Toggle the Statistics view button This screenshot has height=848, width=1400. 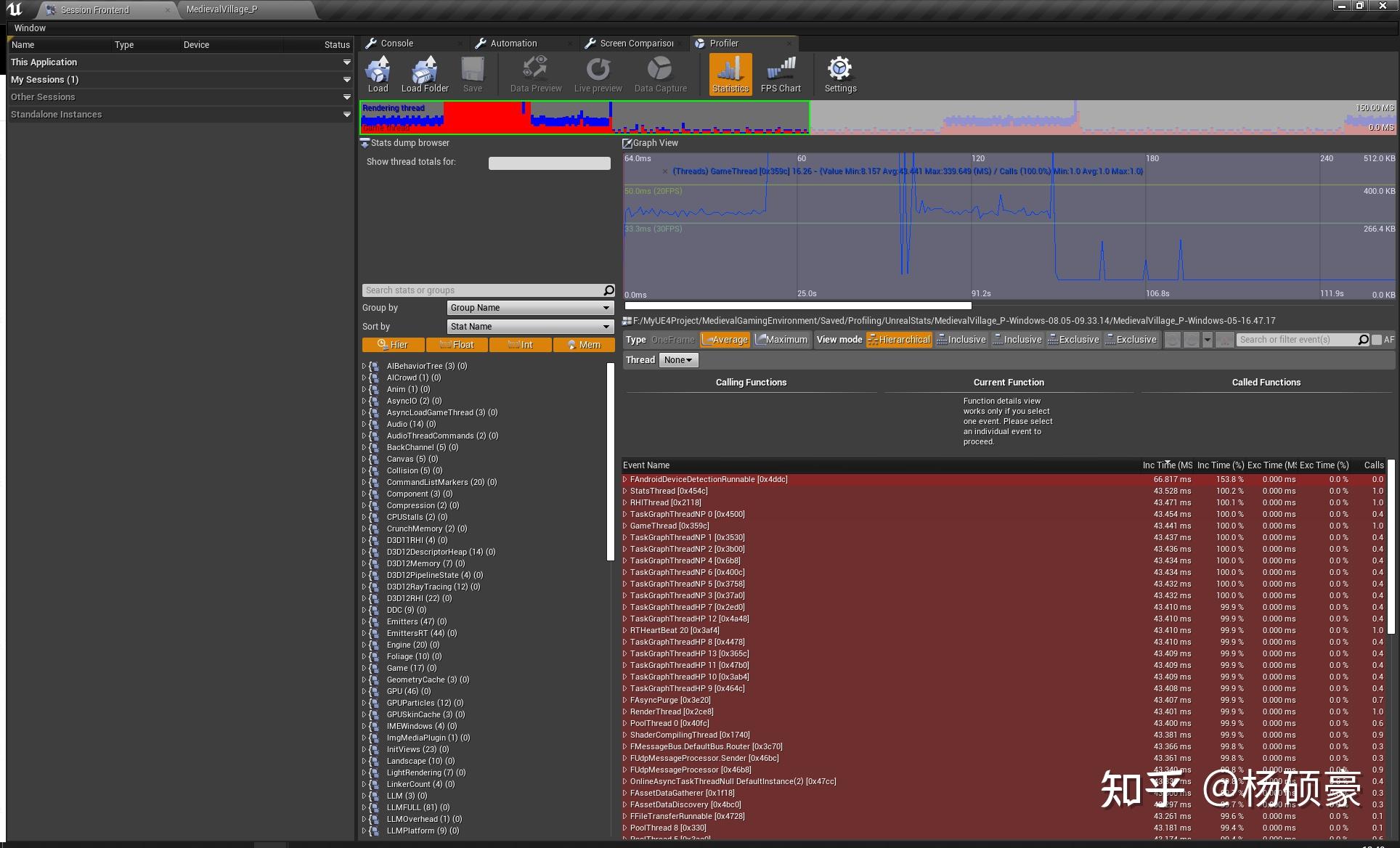pos(730,73)
